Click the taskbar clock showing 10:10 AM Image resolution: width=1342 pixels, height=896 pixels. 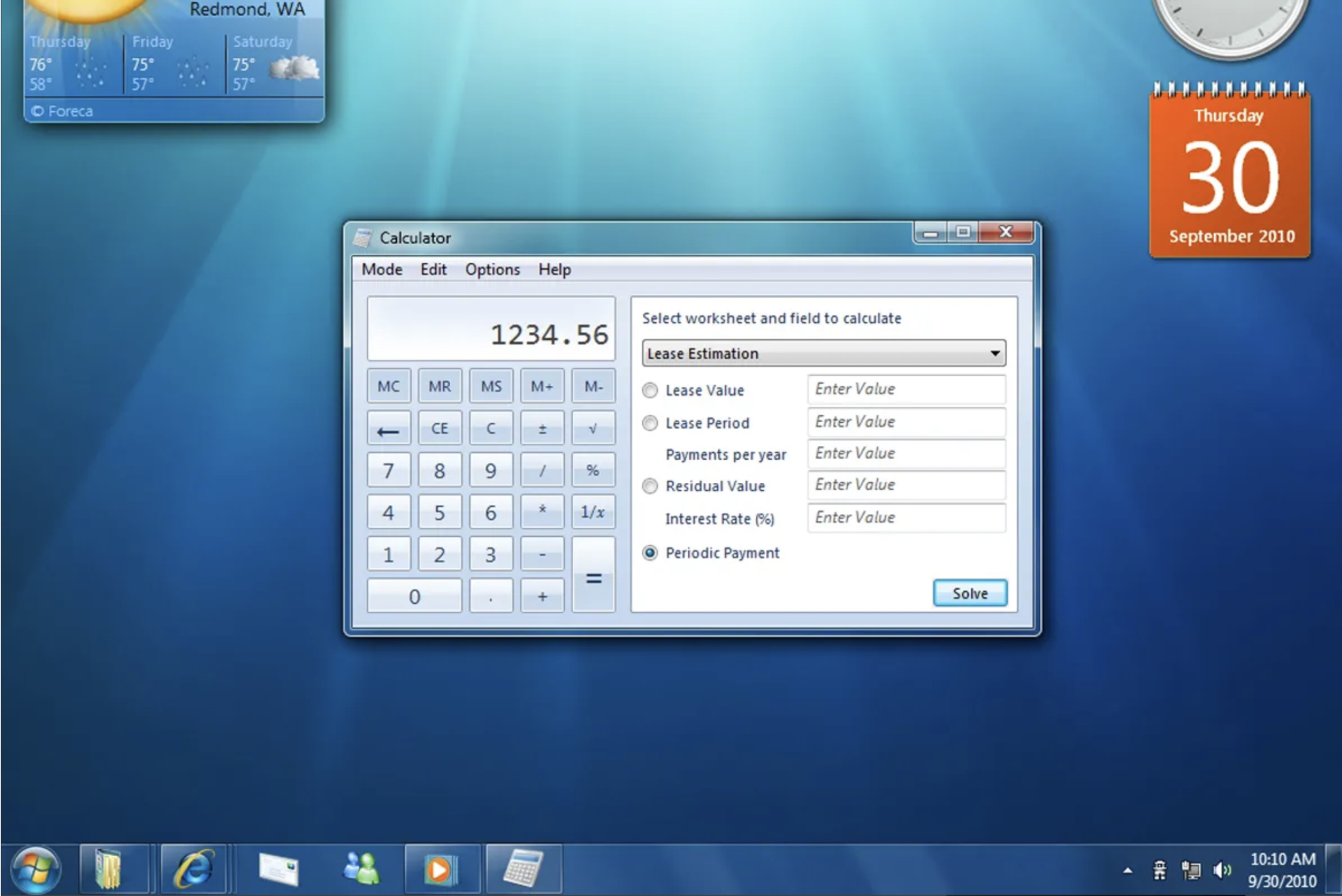point(1283,870)
